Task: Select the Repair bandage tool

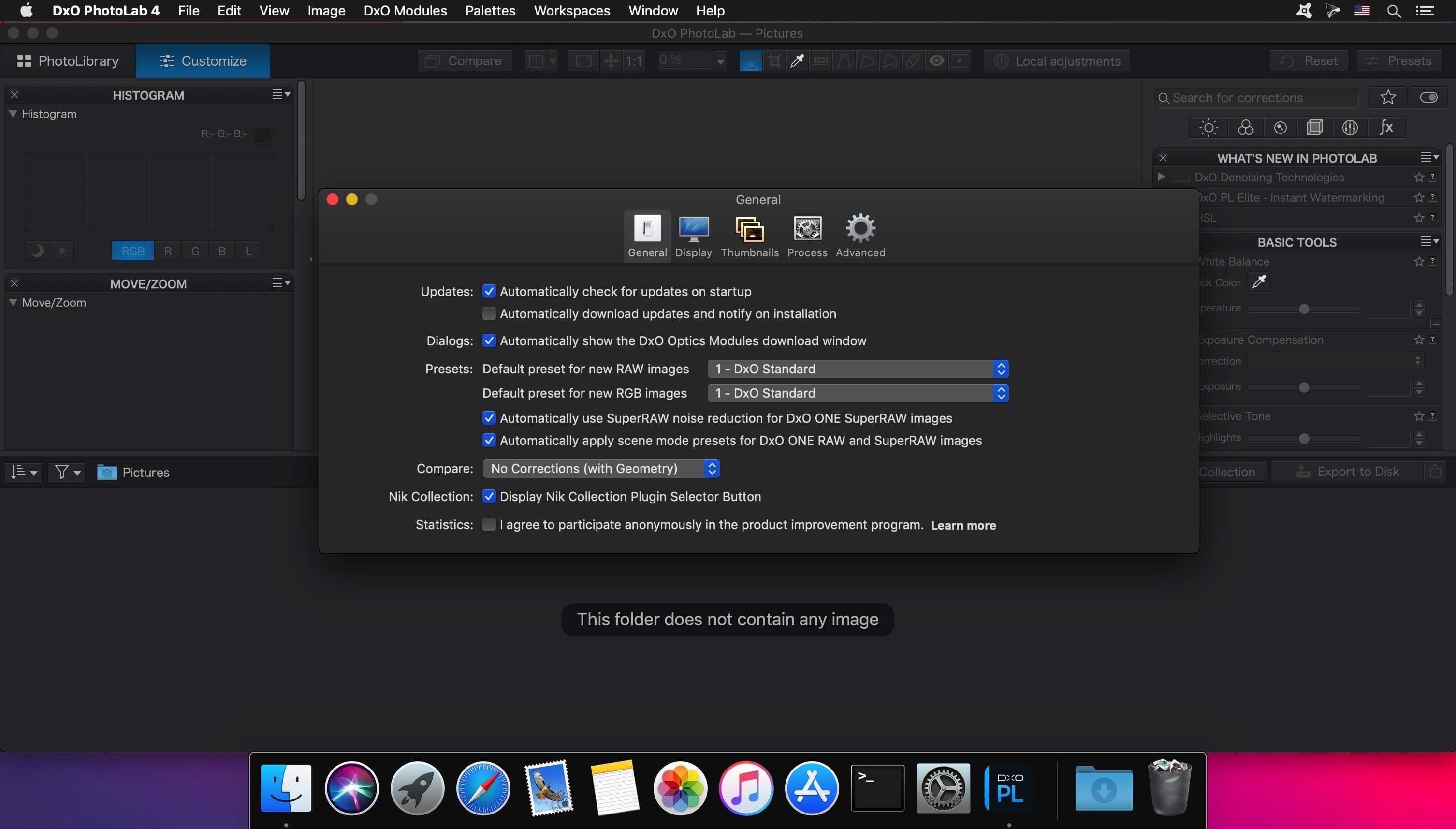Action: coord(913,61)
